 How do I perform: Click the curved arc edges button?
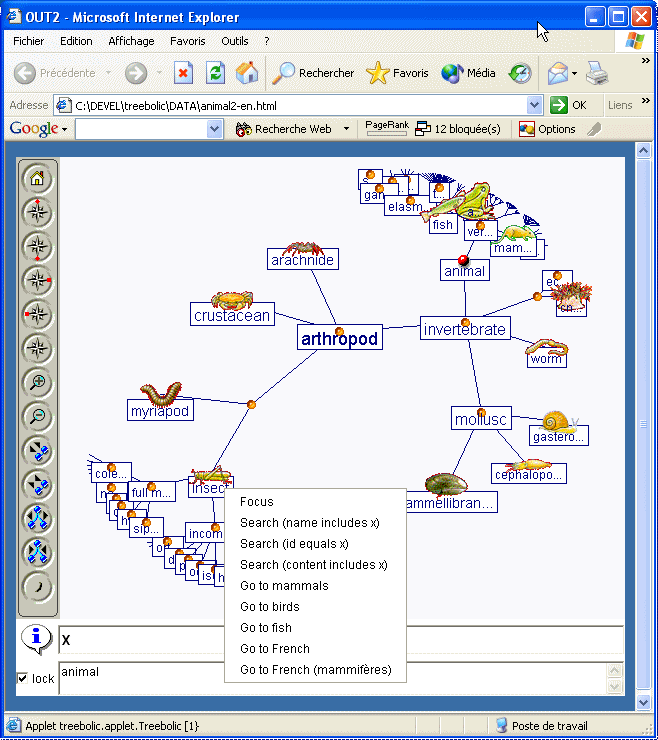(x=37, y=587)
